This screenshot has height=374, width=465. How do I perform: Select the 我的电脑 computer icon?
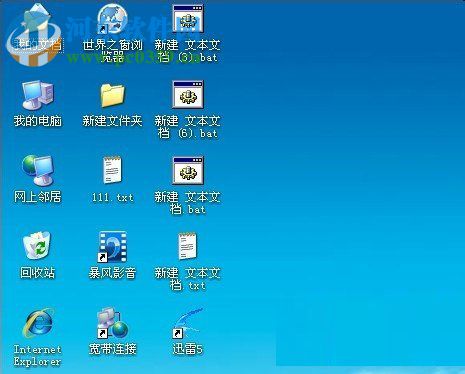click(37, 95)
